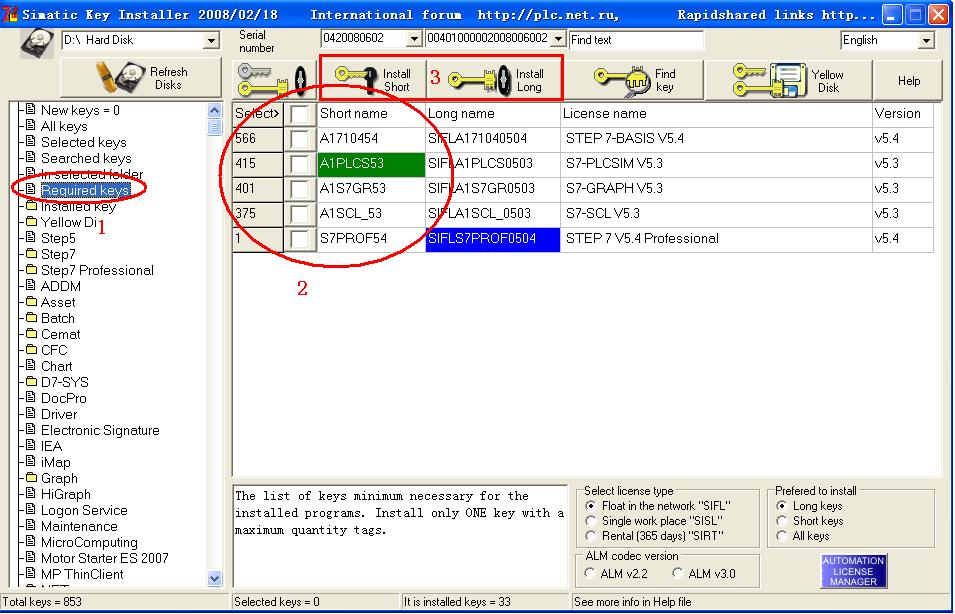Tick the checkbox for A1PLCS53 row
This screenshot has height=614, width=955.
coord(298,164)
